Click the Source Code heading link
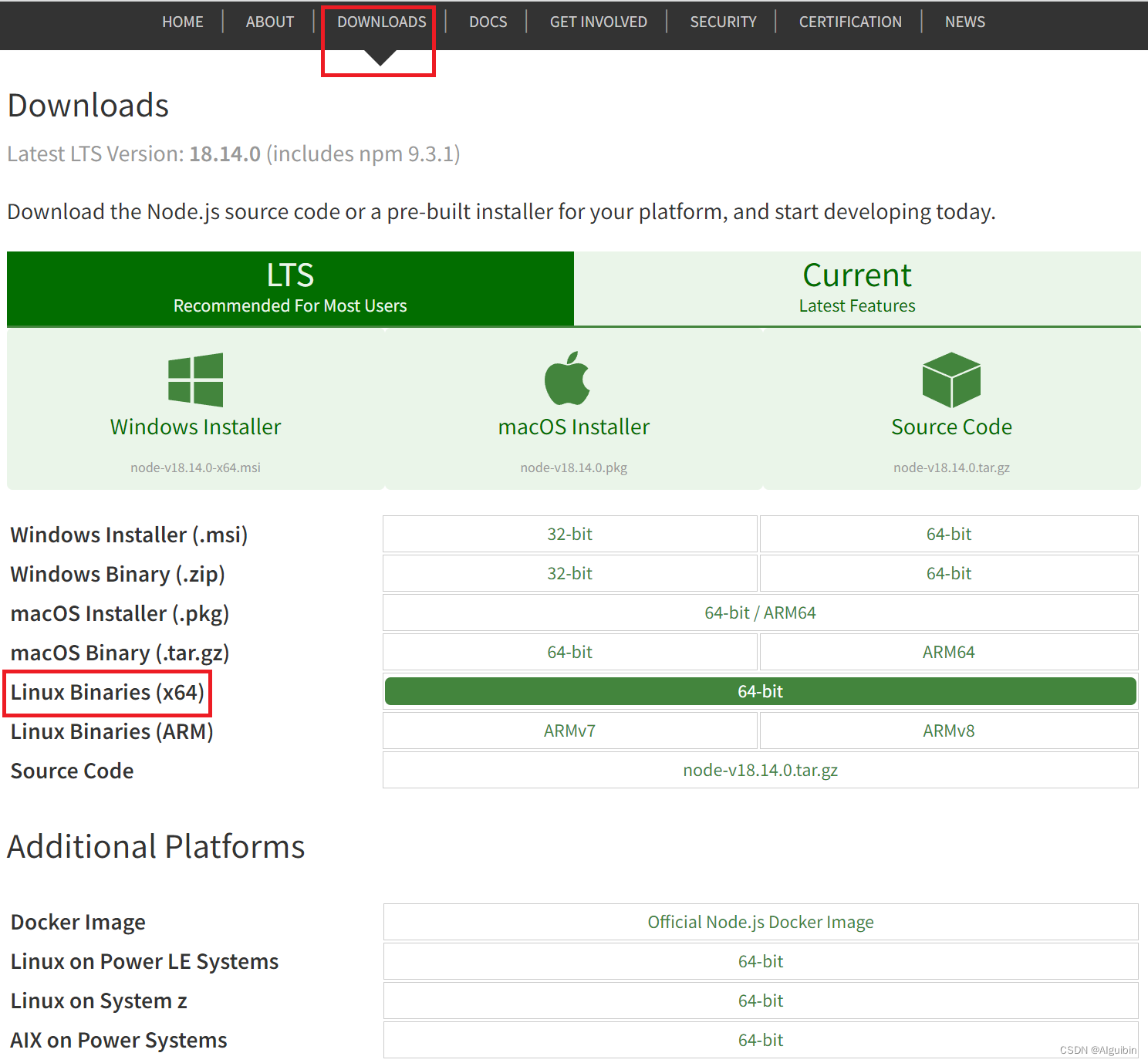1148x1063 pixels. [x=951, y=427]
